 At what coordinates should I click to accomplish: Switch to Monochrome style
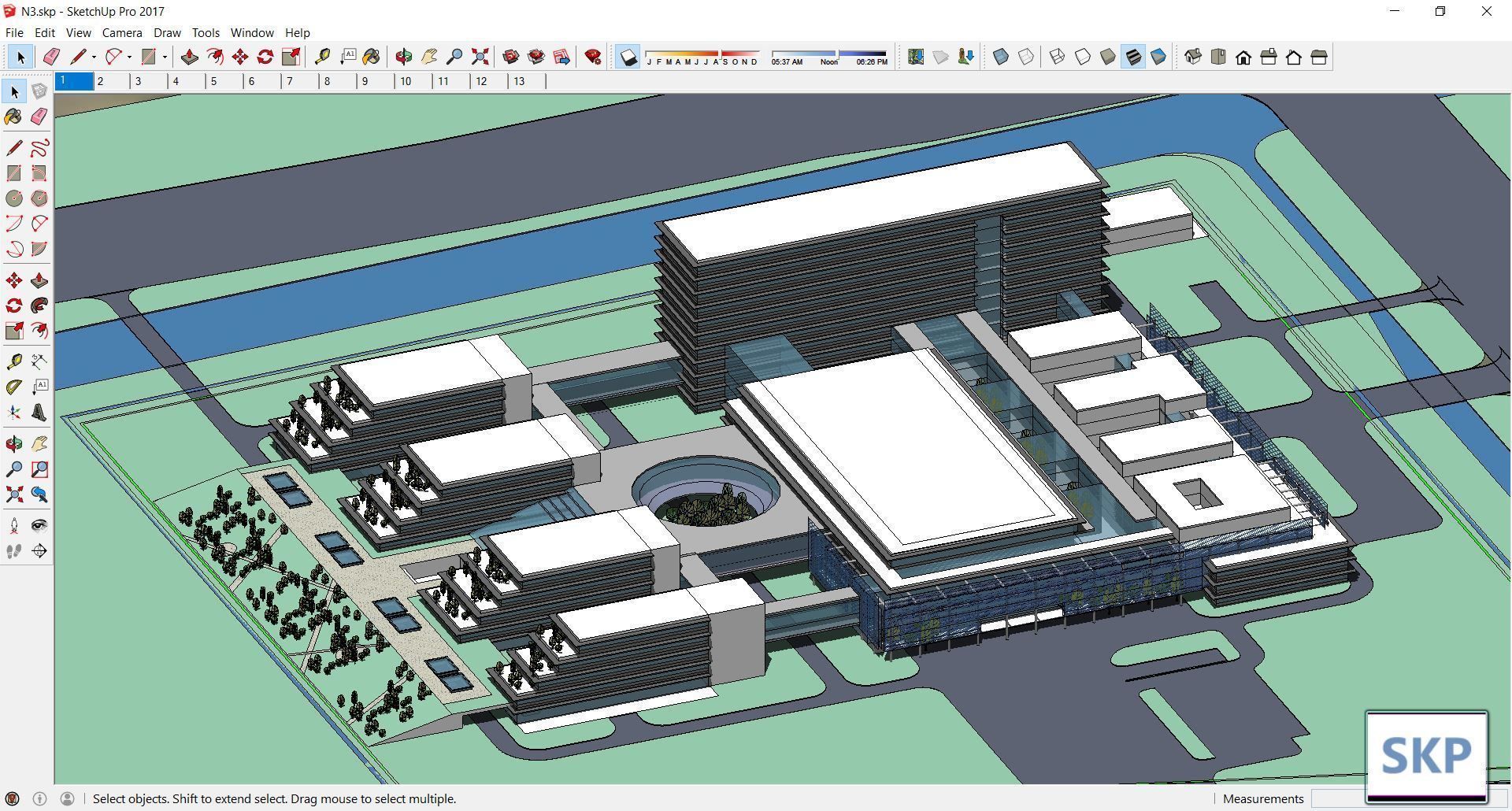click(x=1158, y=57)
